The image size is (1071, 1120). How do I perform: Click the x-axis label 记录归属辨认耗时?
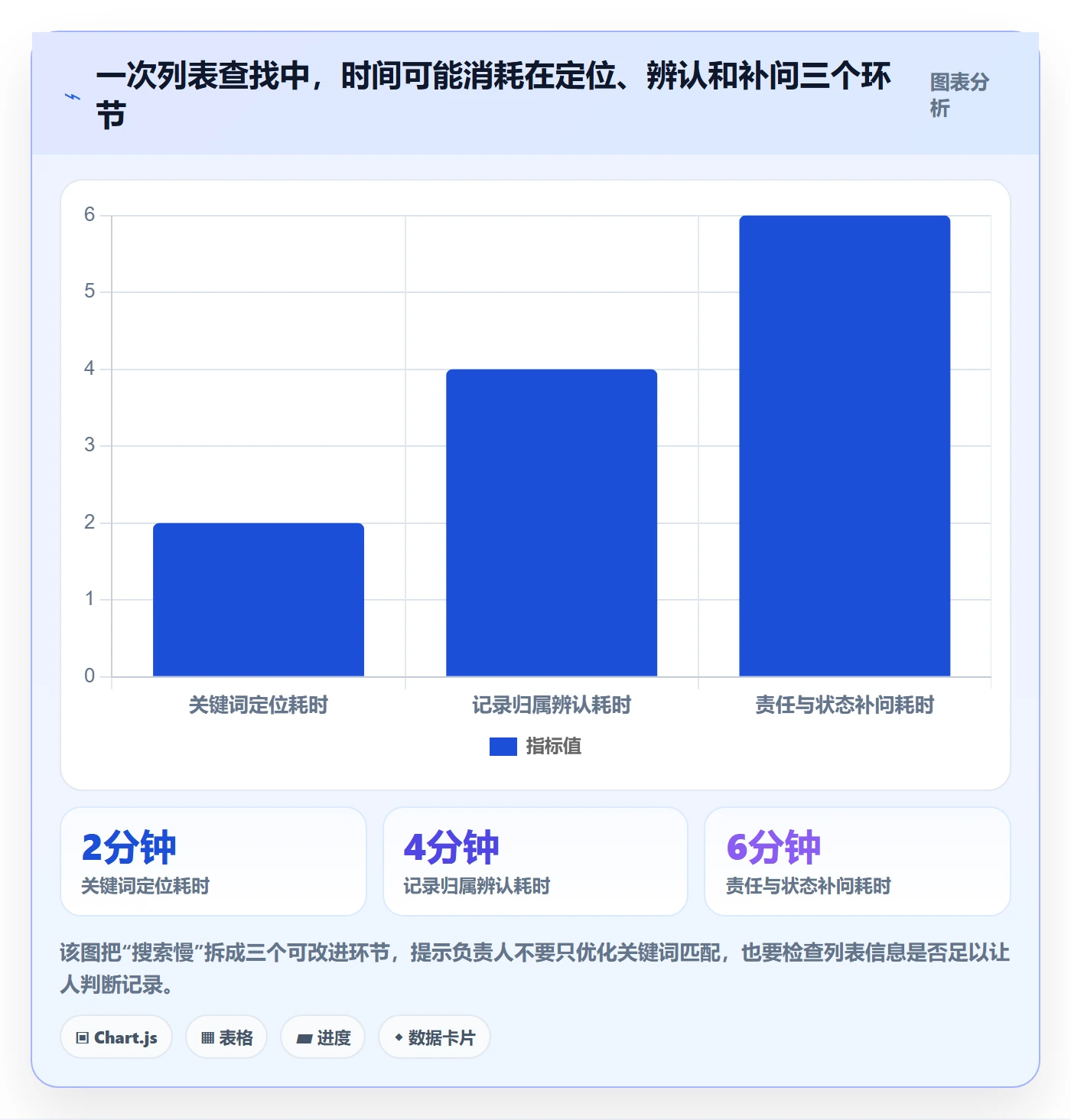(x=552, y=705)
